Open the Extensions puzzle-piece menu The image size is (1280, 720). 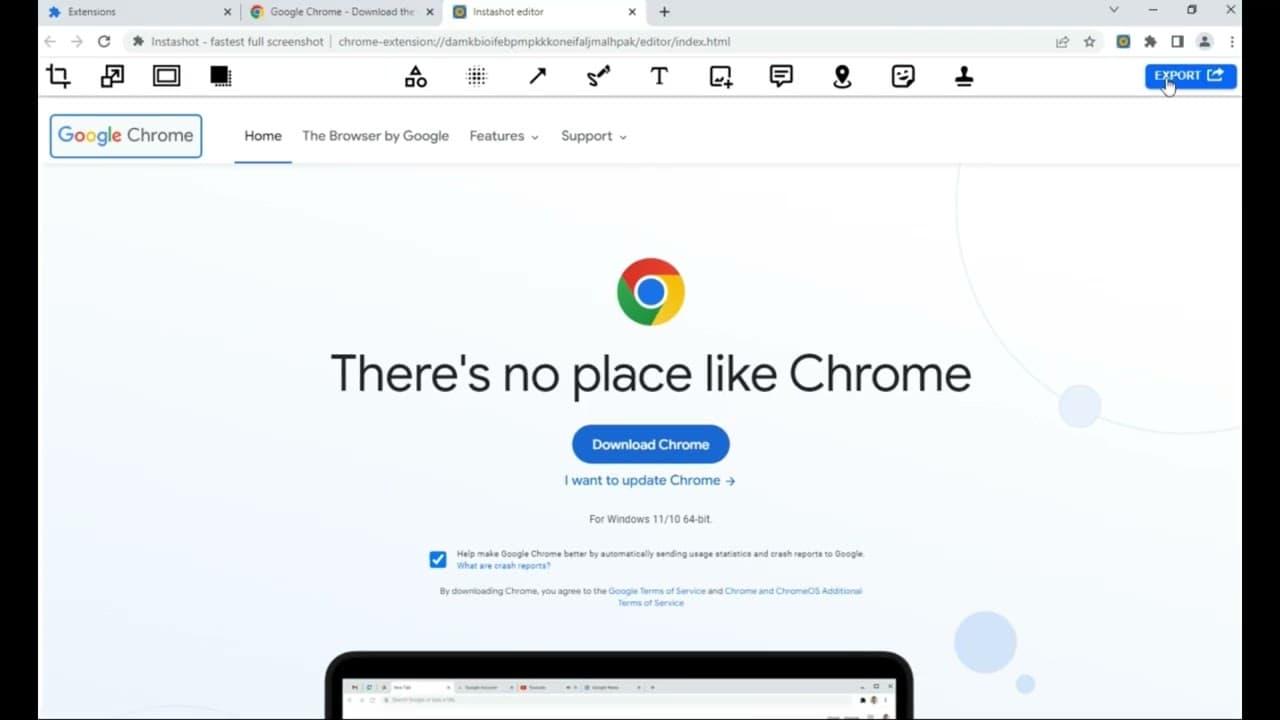[1150, 42]
